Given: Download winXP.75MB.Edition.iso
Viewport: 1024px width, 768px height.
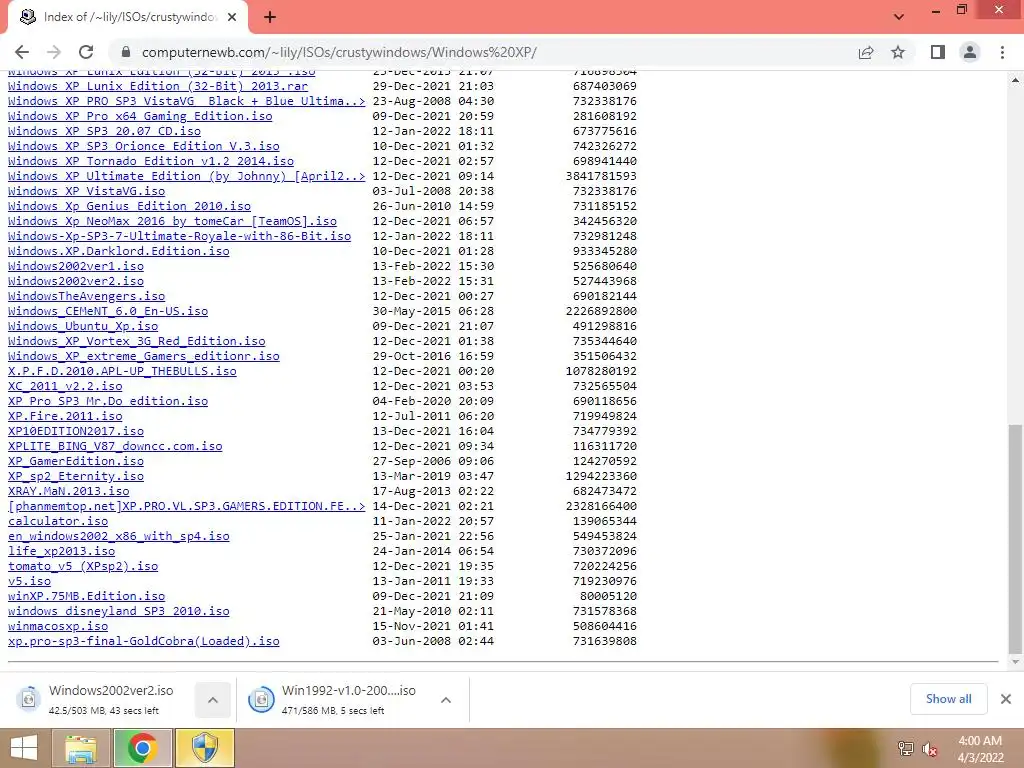Looking at the screenshot, I should 86,597.
